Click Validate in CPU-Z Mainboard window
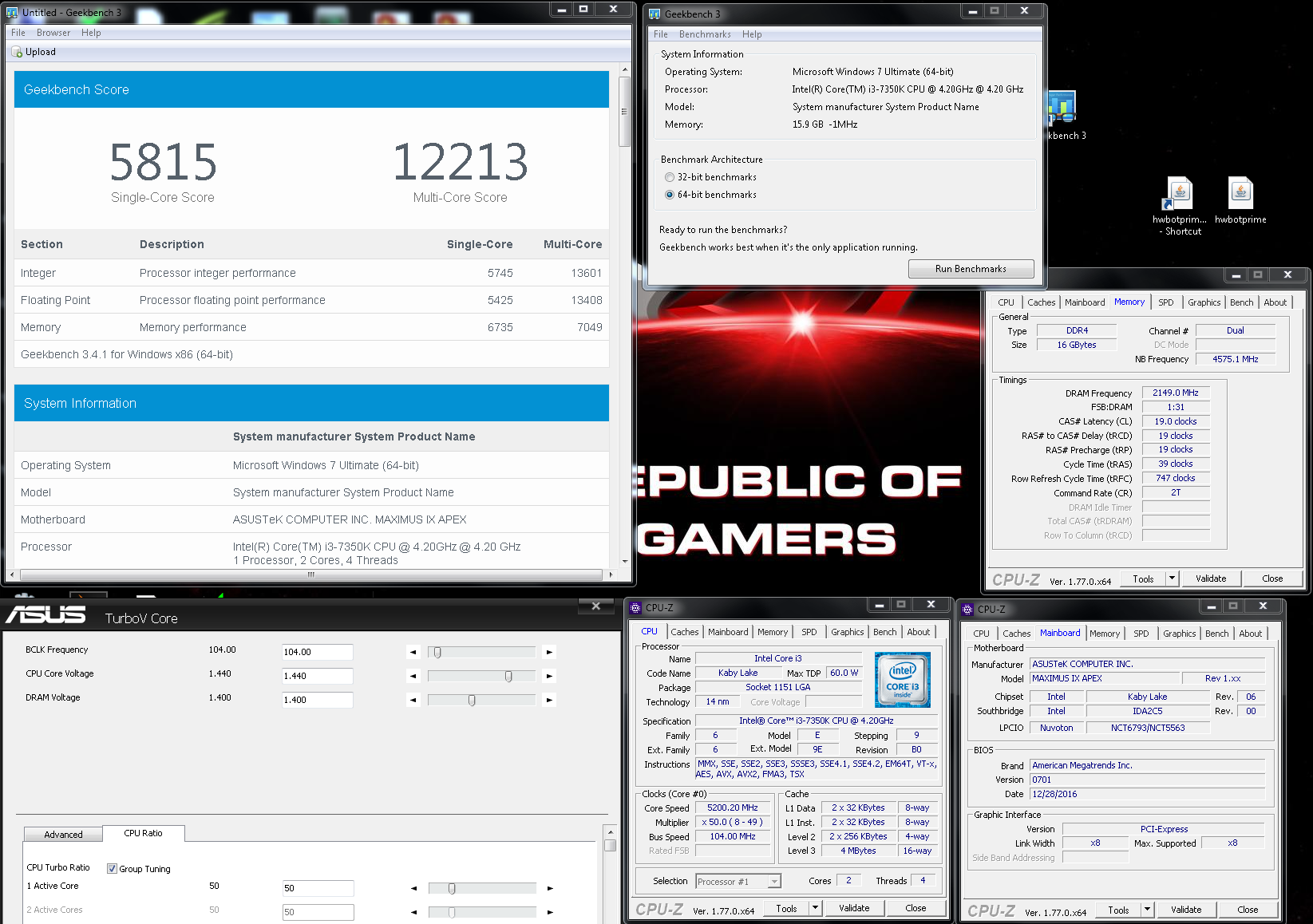 pyautogui.click(x=1186, y=910)
